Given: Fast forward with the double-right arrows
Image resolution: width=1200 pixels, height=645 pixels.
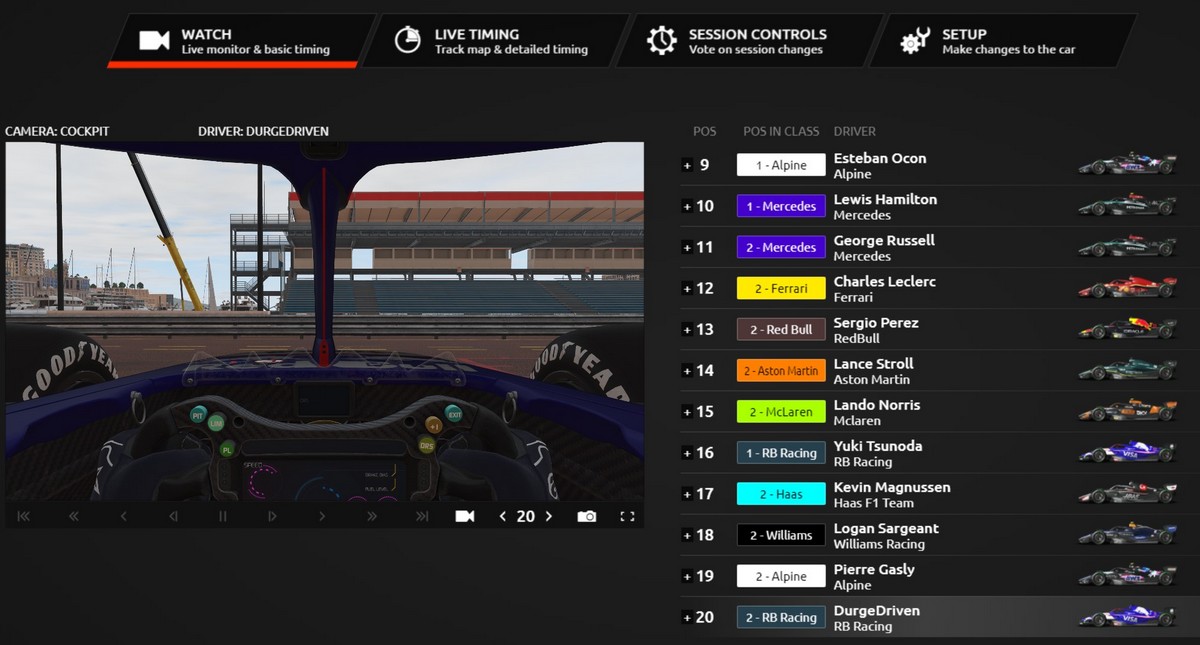Looking at the screenshot, I should (x=372, y=516).
